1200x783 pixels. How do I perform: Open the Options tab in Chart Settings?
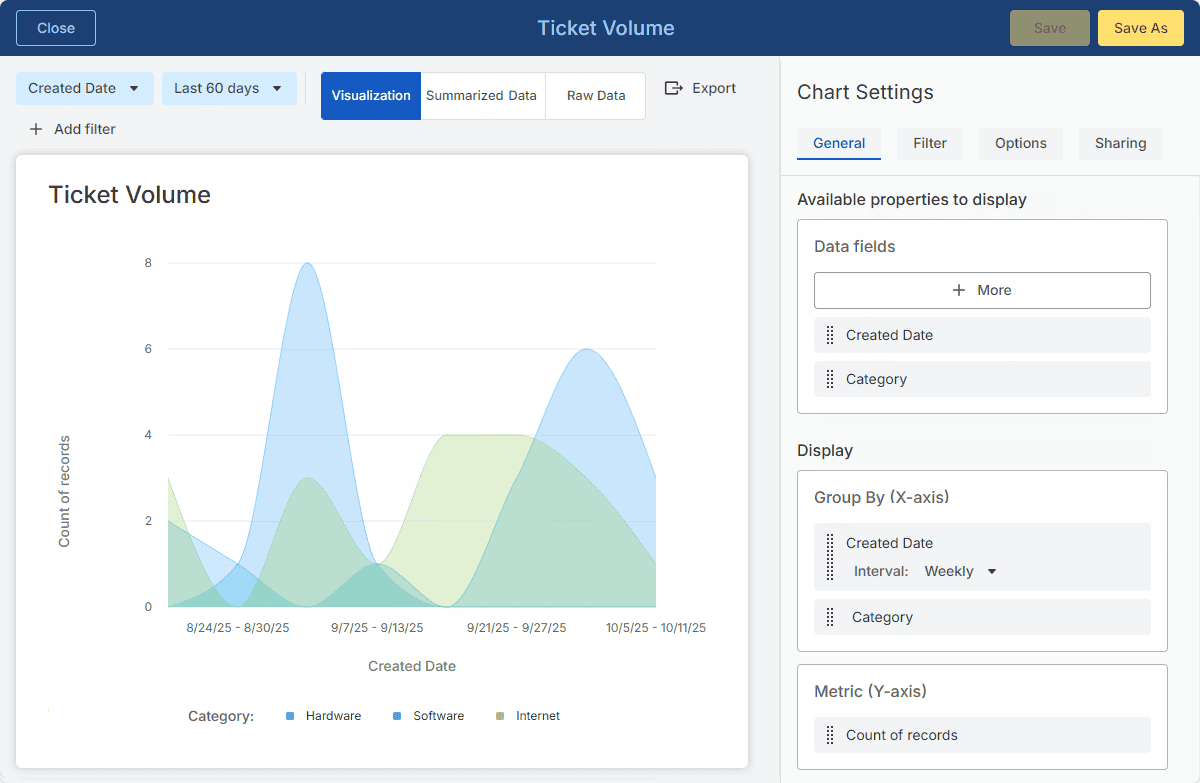tap(1020, 143)
